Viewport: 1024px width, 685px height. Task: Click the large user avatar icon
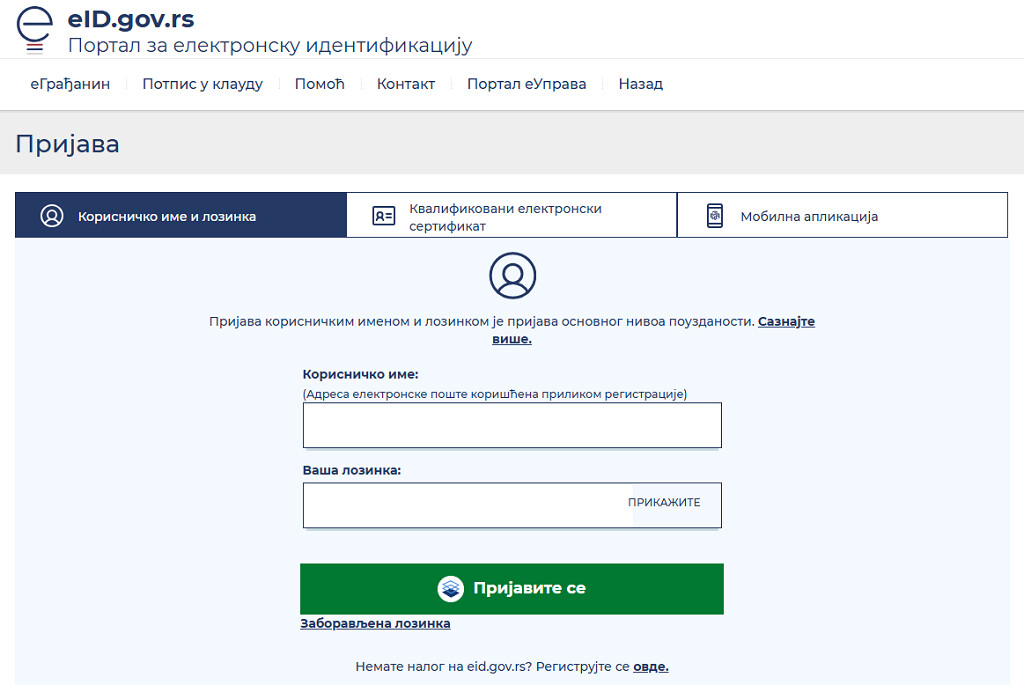pos(512,275)
